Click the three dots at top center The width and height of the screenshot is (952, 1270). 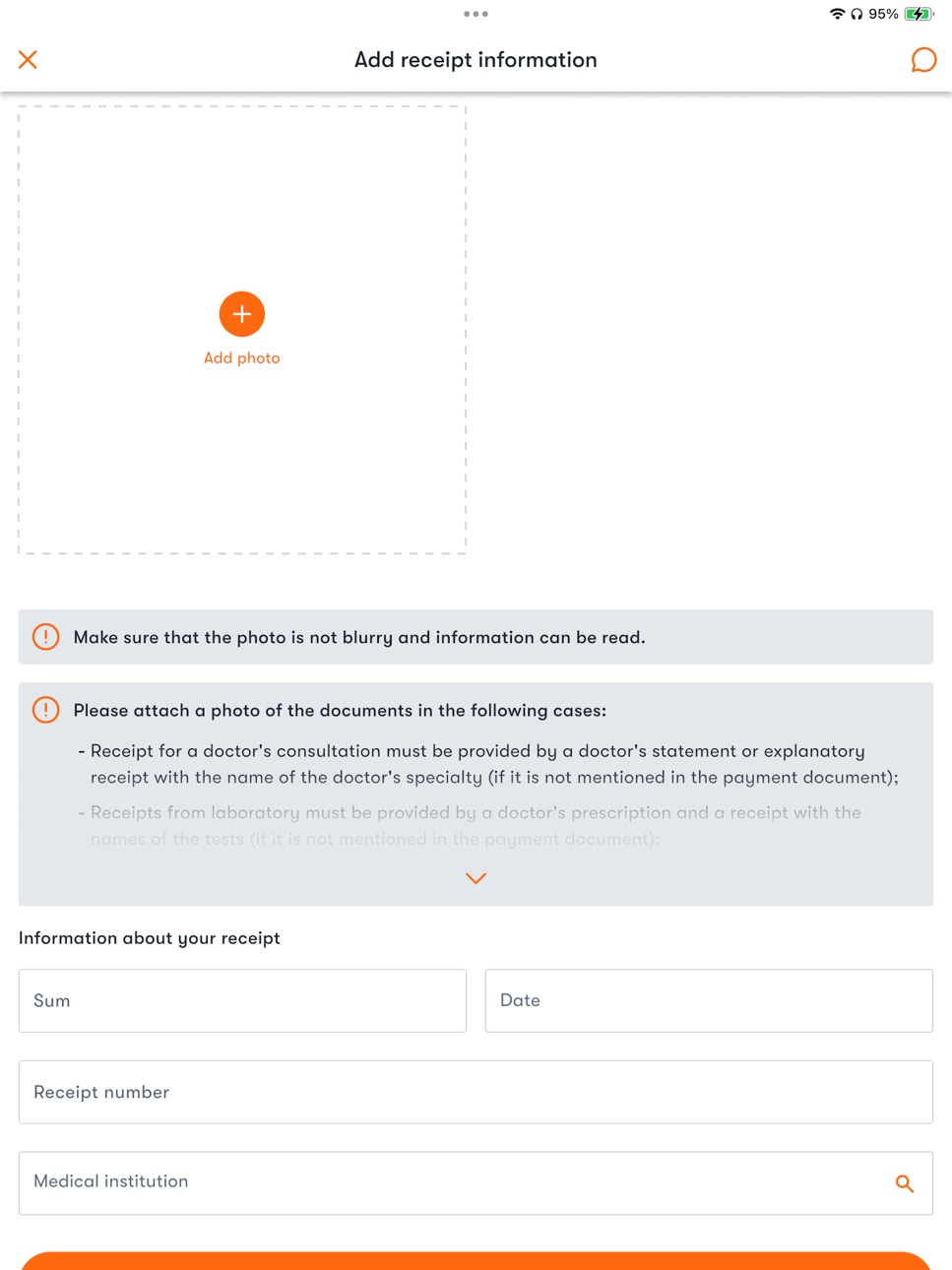[x=476, y=14]
